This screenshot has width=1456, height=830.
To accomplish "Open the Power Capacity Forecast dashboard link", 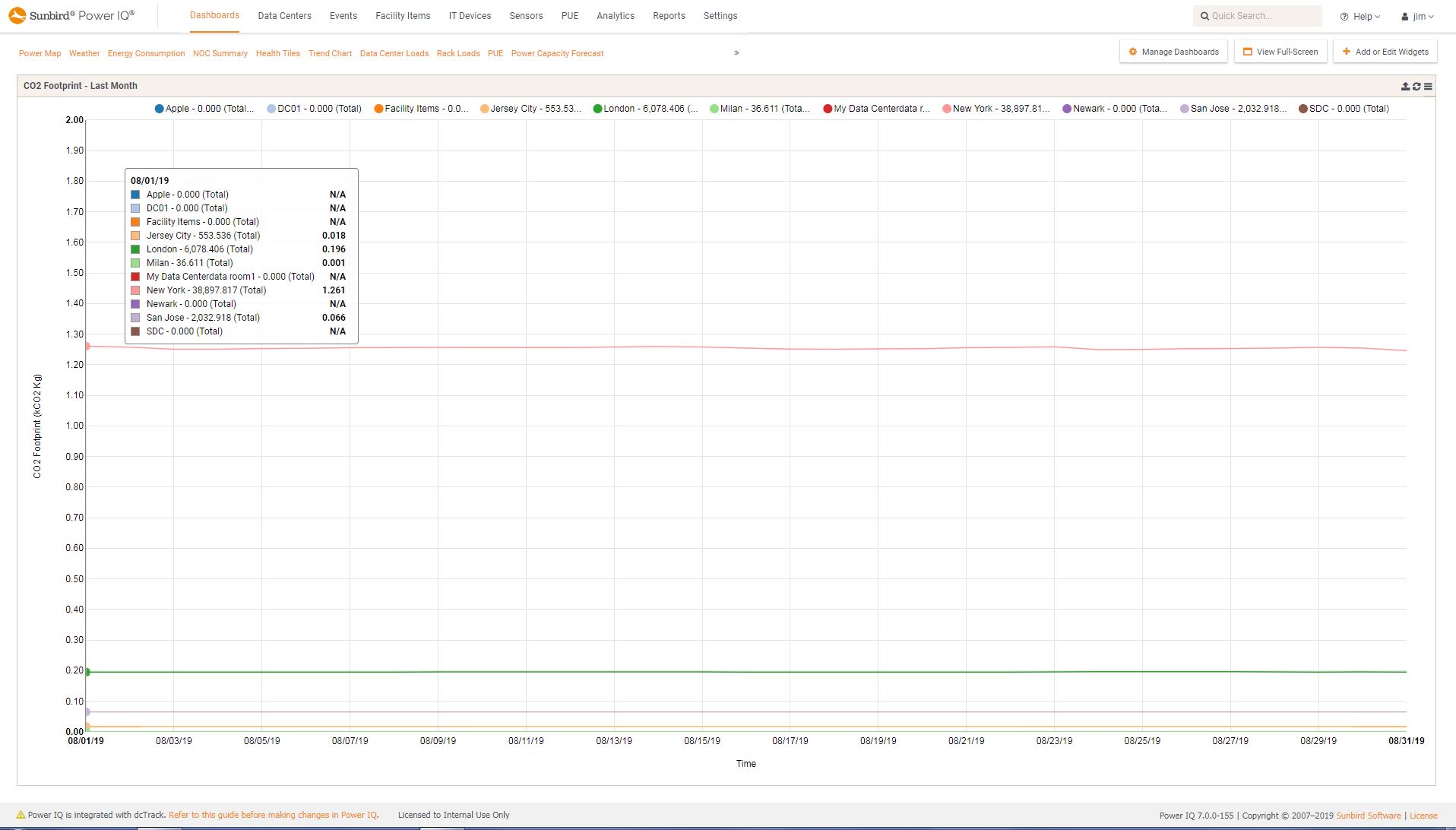I will (x=557, y=53).
